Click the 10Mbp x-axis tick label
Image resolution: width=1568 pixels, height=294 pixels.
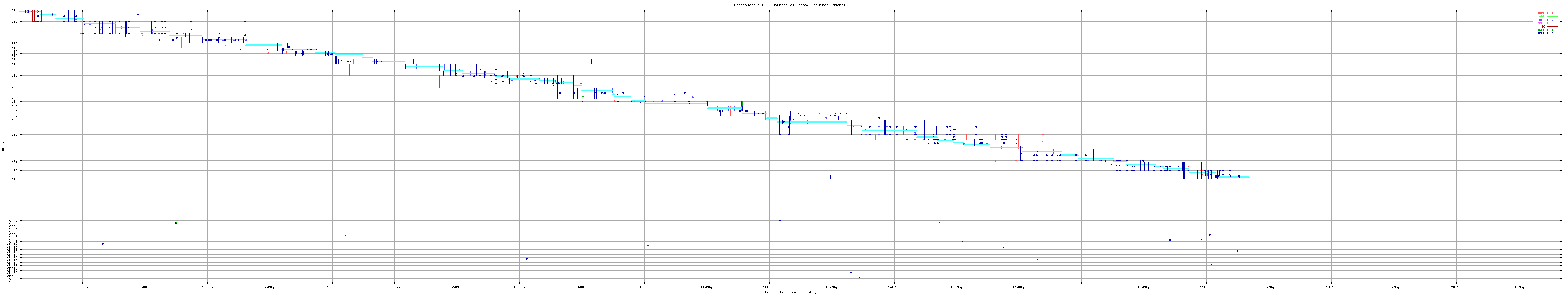pyautogui.click(x=82, y=287)
